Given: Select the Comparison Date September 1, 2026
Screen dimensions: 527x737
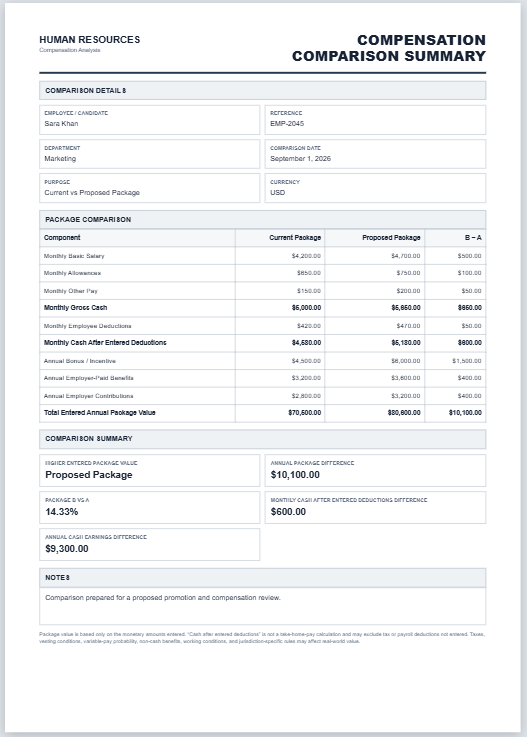Looking at the screenshot, I should click(375, 154).
